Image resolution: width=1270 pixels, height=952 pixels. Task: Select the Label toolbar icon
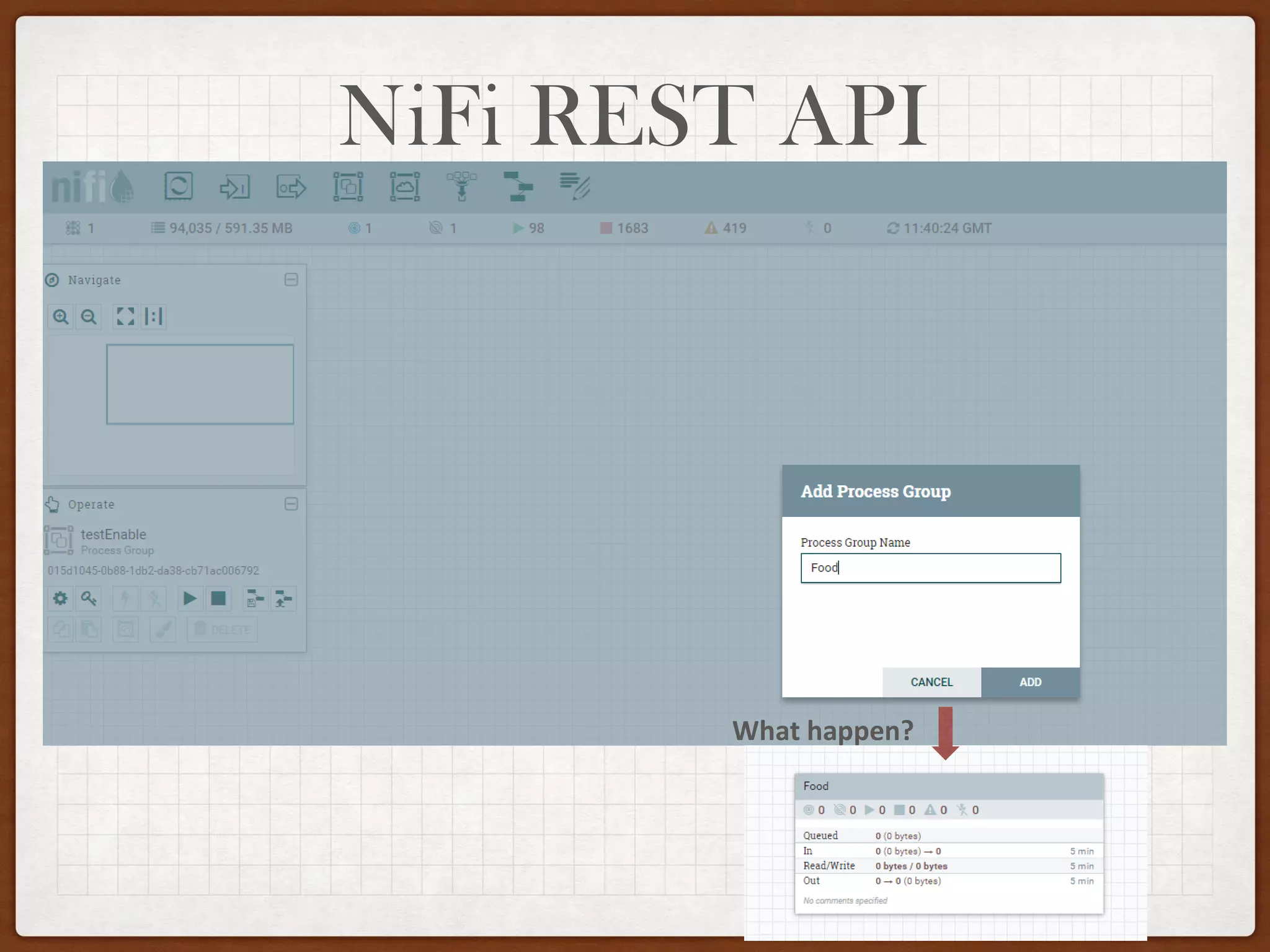[574, 187]
